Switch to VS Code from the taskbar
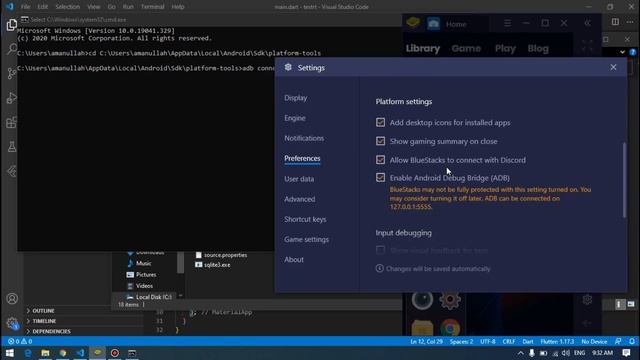This screenshot has height=360, width=640. click(80, 353)
